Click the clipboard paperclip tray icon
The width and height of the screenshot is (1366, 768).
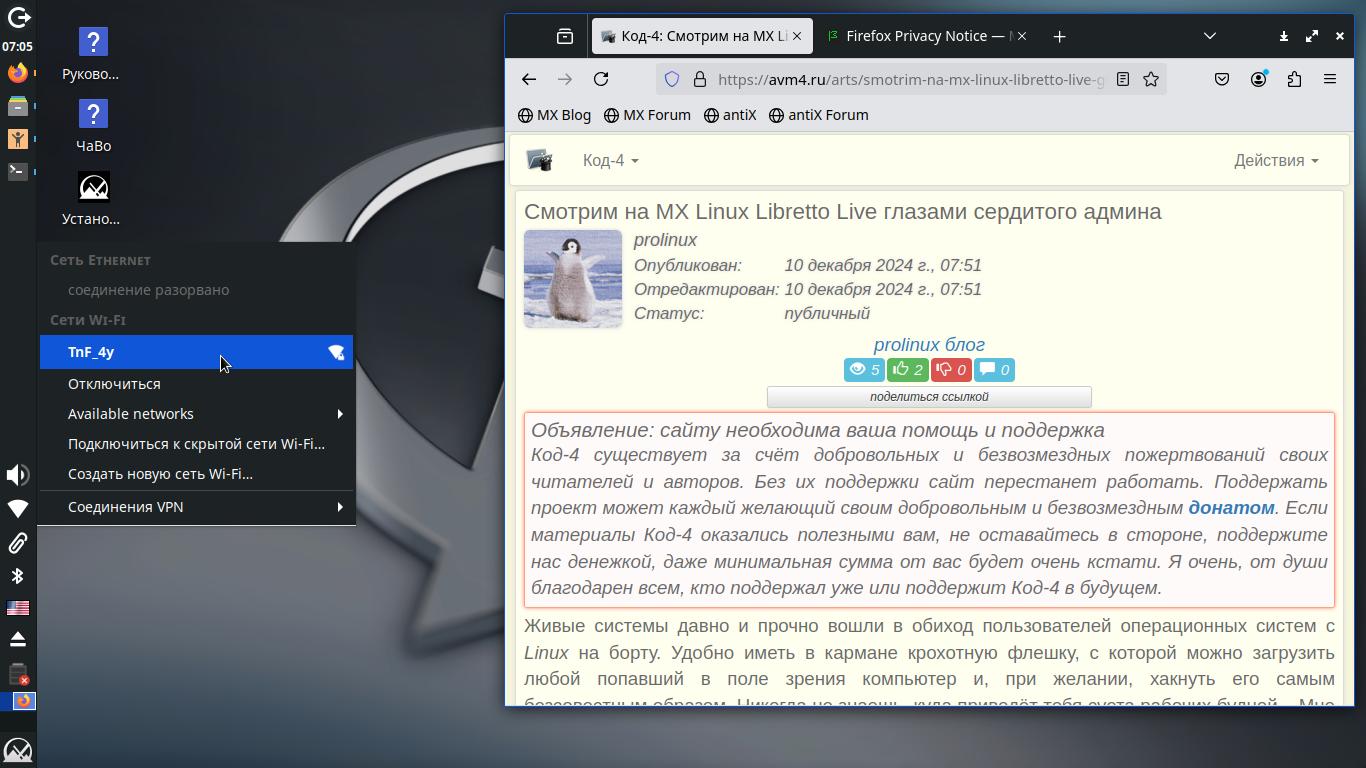[17, 542]
